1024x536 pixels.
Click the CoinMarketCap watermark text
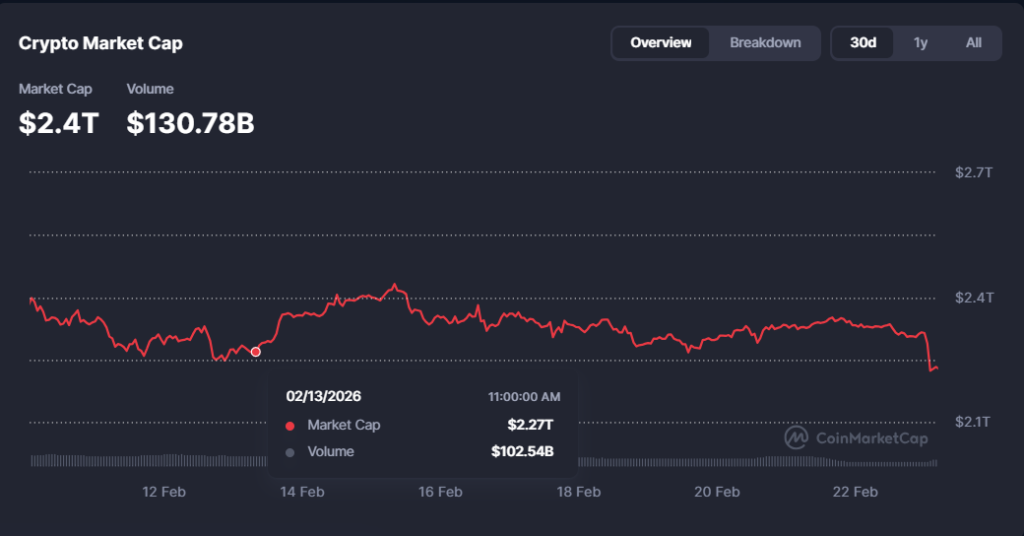point(872,438)
